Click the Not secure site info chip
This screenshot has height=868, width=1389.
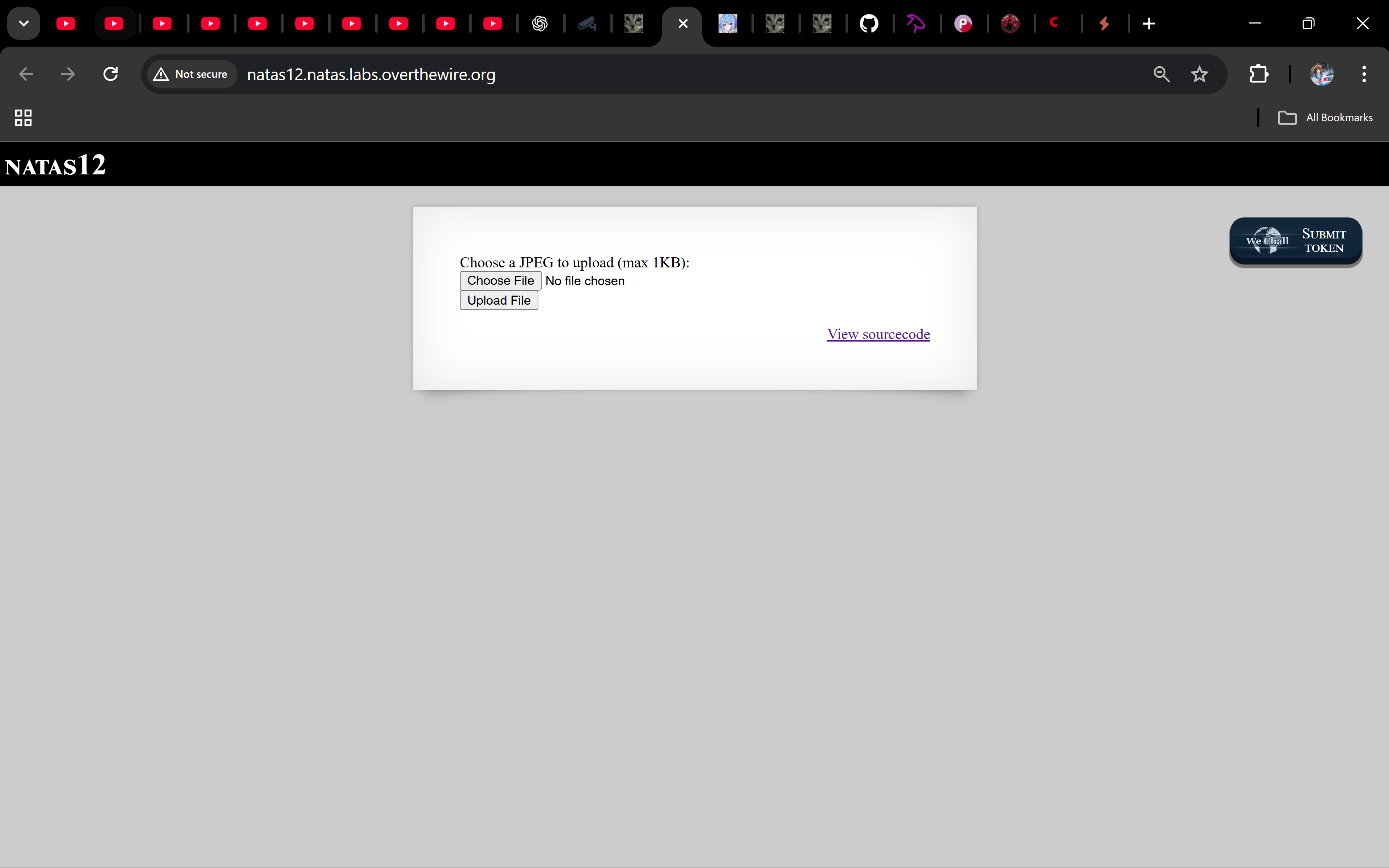tap(191, 74)
